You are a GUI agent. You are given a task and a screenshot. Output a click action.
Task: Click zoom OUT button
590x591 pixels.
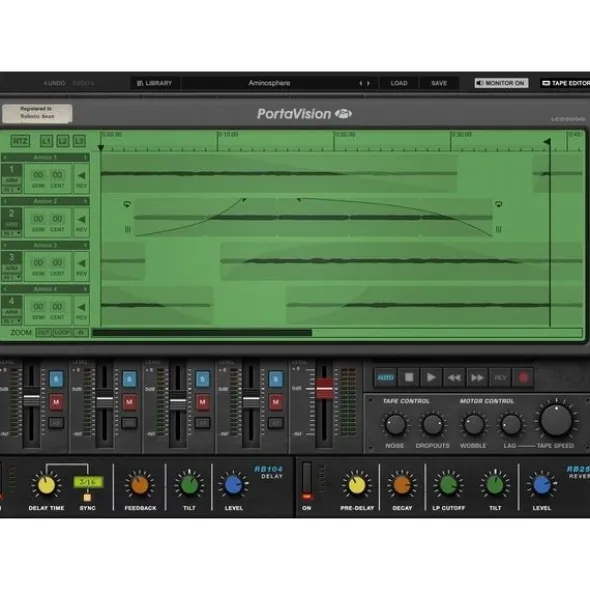[43, 332]
